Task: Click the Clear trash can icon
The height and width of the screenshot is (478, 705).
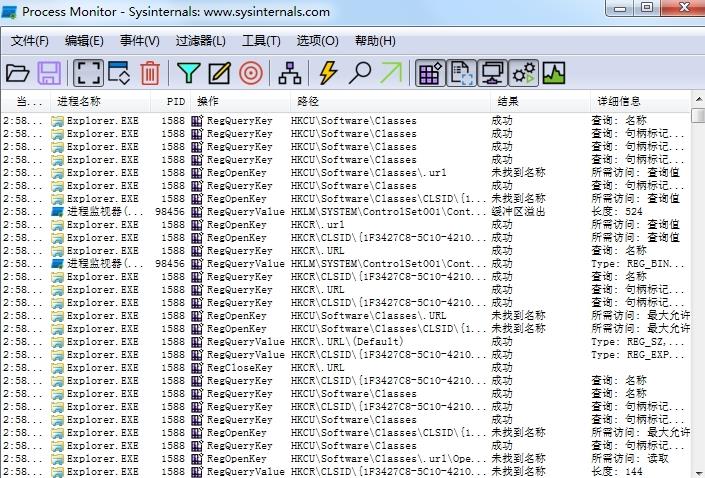Action: [150, 73]
